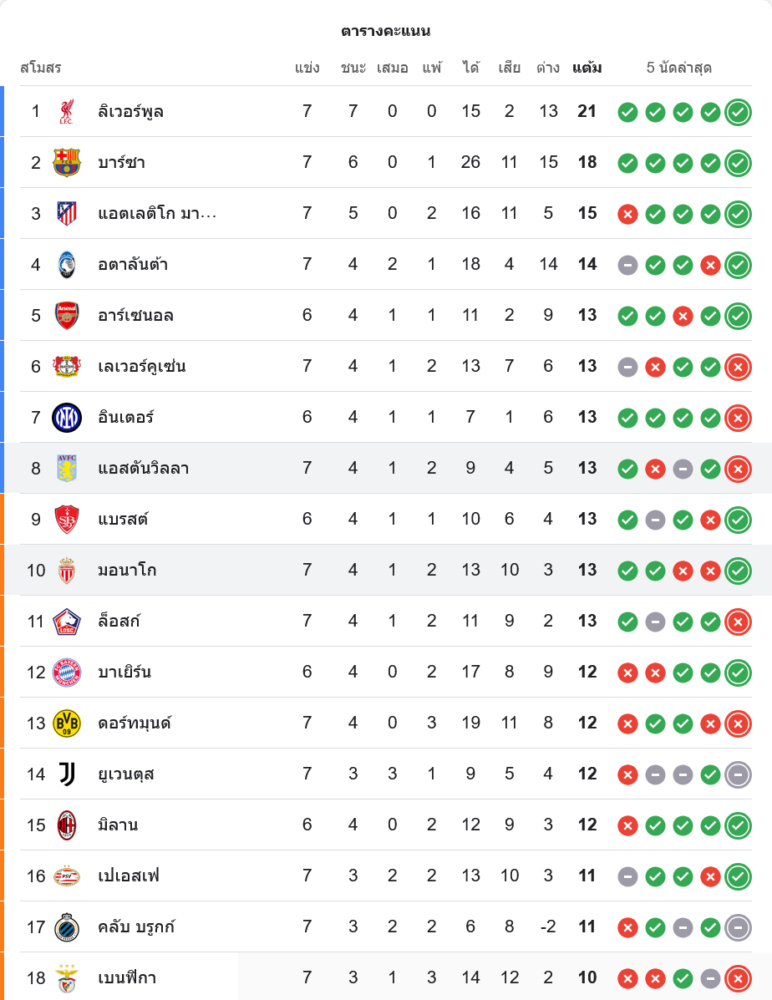The image size is (772, 1000).
Task: Open the อตาลันต้า team link
Action: coord(133,264)
